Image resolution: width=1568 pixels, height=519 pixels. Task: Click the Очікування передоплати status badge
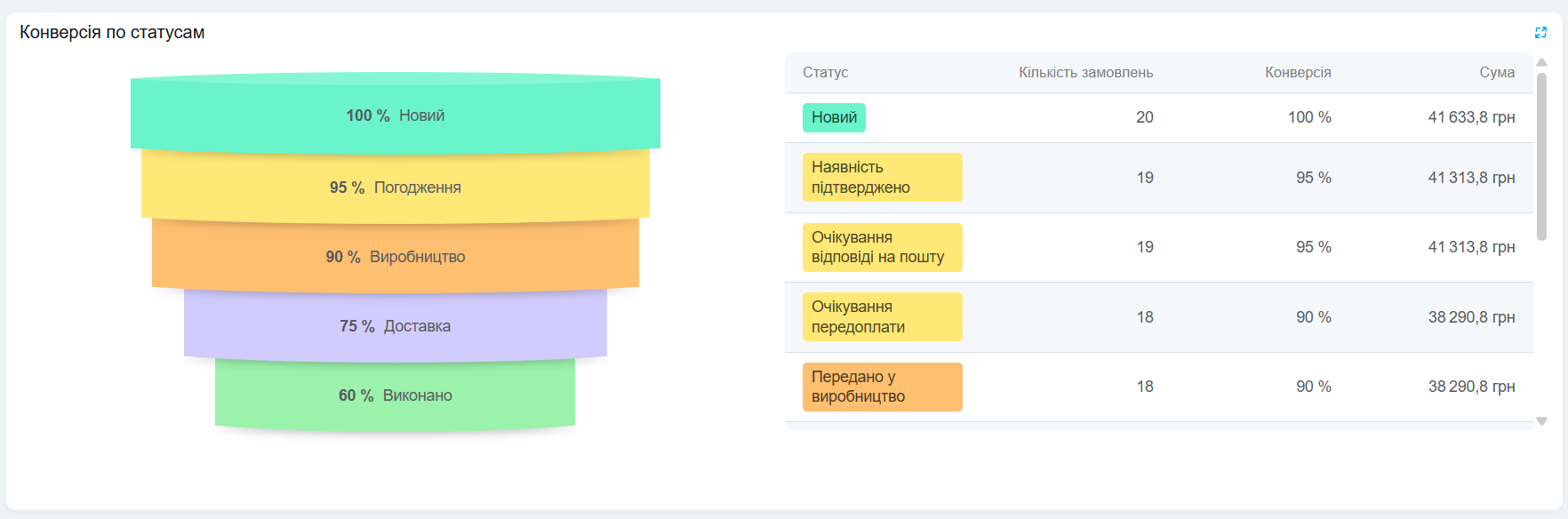882,316
